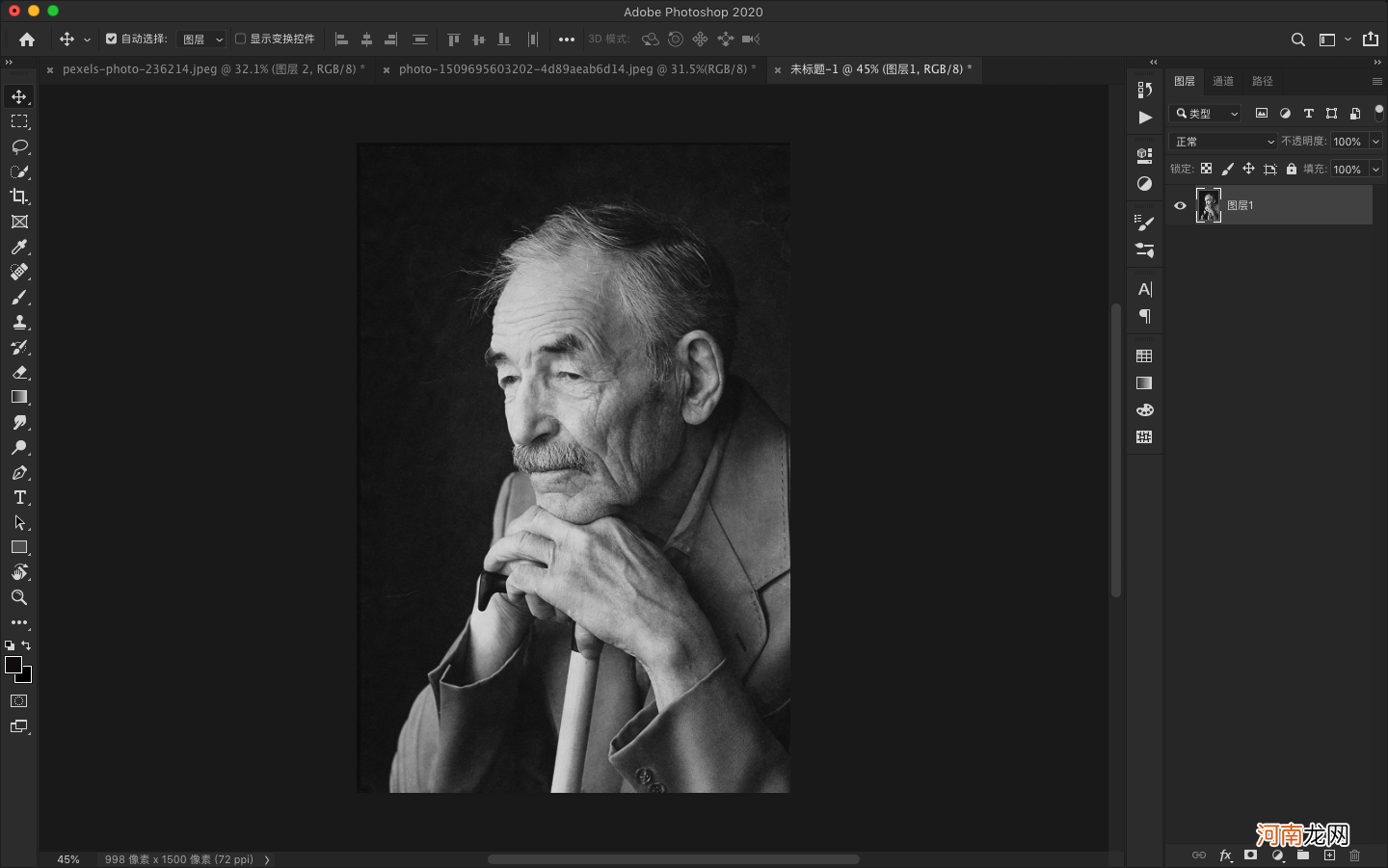Toggle Quick Mask mode
This screenshot has height=868, width=1388.
coord(19,701)
